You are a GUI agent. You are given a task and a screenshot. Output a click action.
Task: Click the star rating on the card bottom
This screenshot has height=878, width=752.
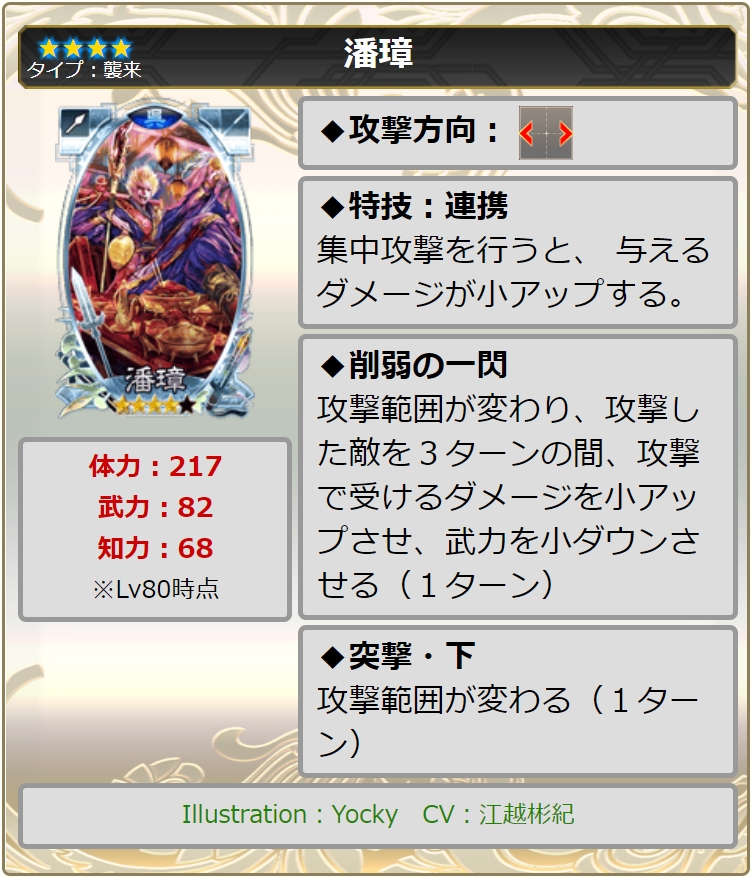(x=155, y=404)
